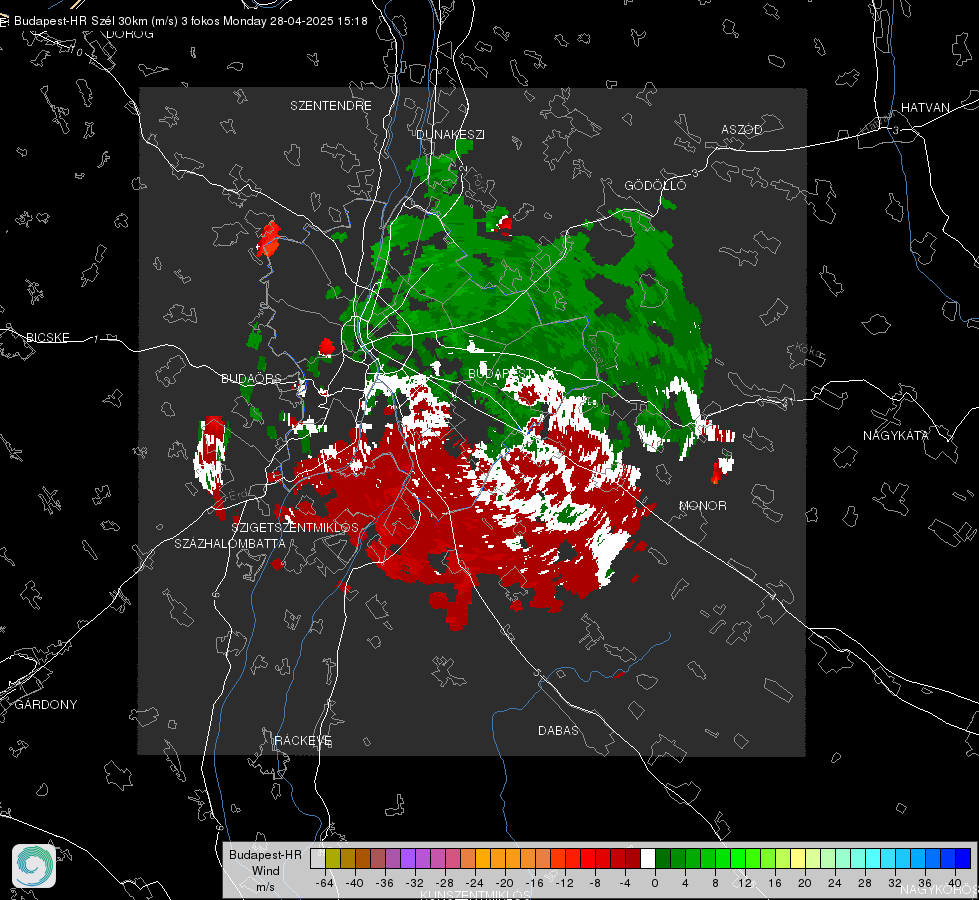This screenshot has width=979, height=900.
Task: Select the DUNAKESZI city label
Action: pyautogui.click(x=450, y=134)
